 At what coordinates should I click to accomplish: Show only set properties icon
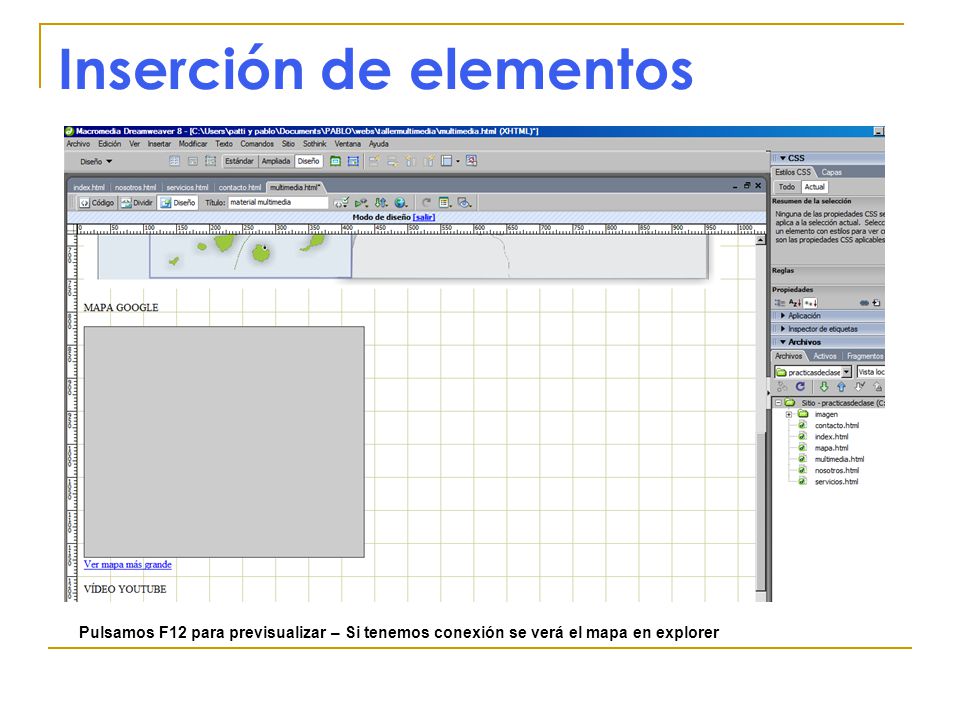click(x=810, y=302)
